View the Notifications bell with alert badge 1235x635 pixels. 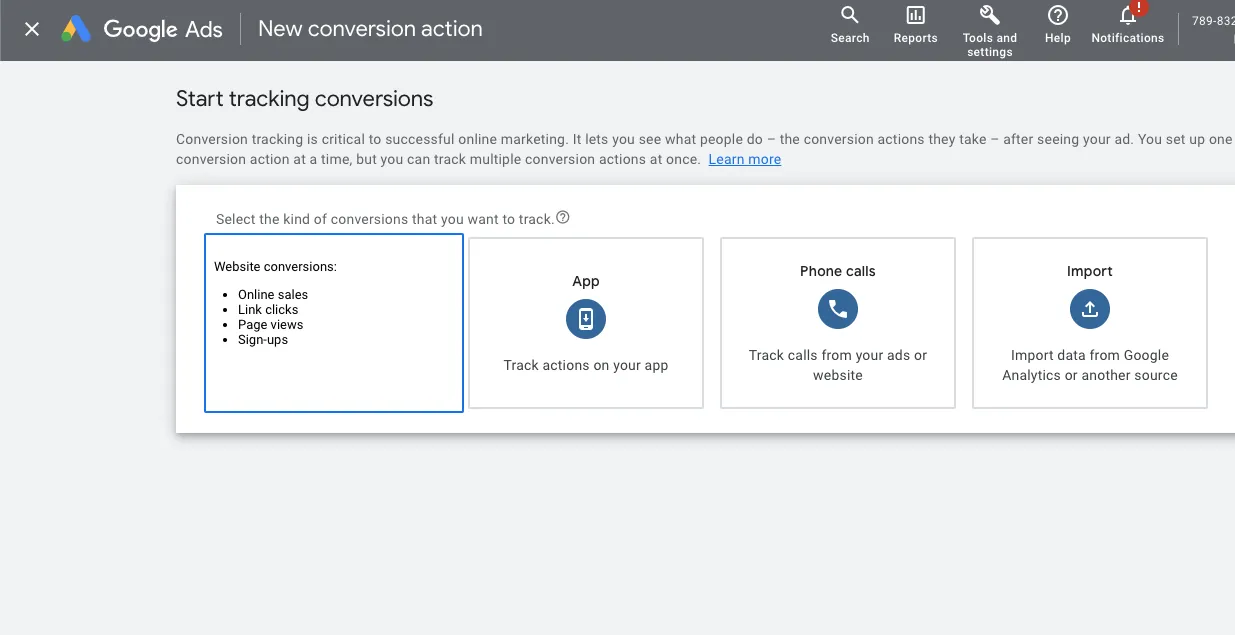pos(1127,22)
